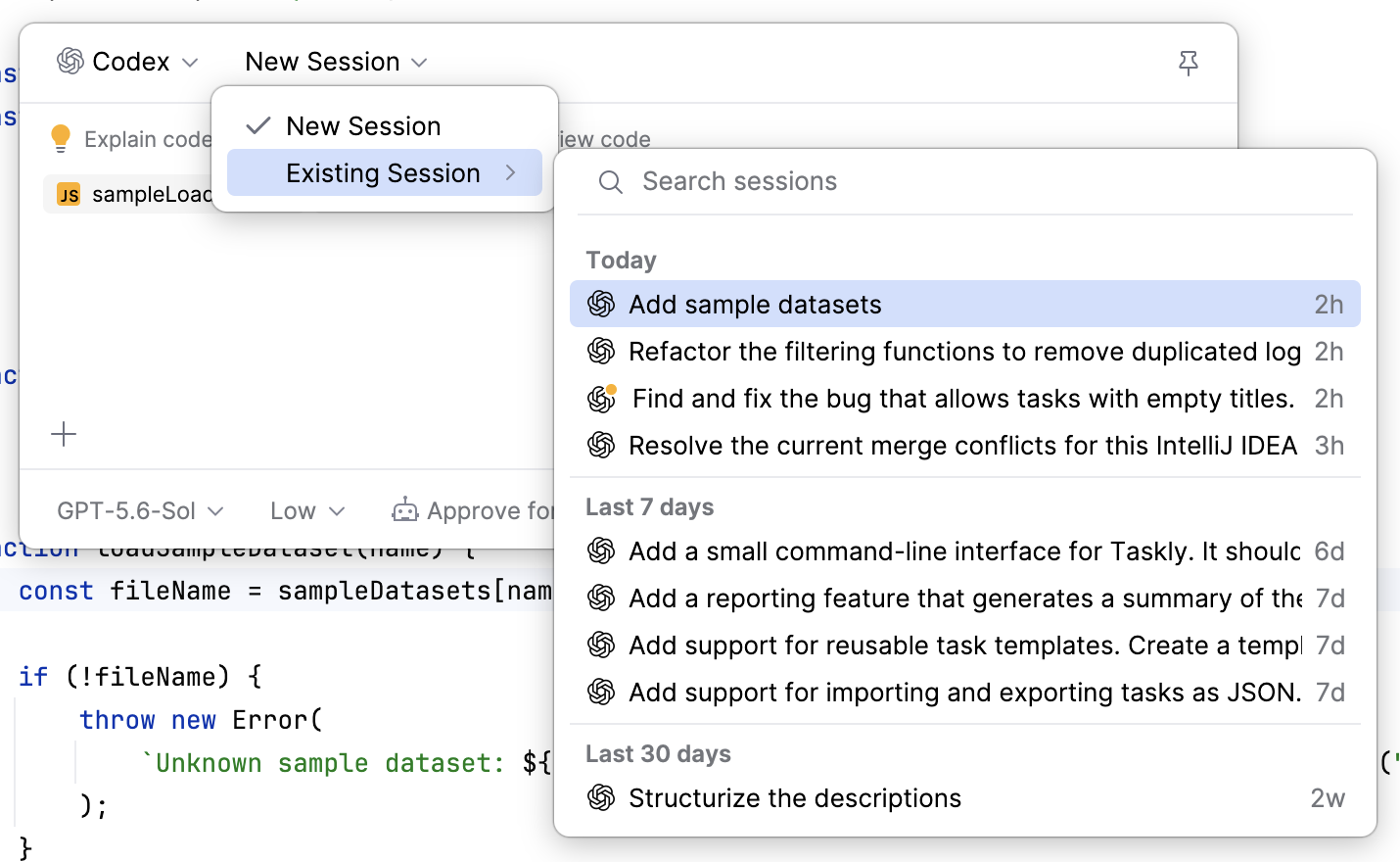Click icon of Refactor the filtering functions session
Image resolution: width=1400 pixels, height=862 pixels.
pos(601,352)
